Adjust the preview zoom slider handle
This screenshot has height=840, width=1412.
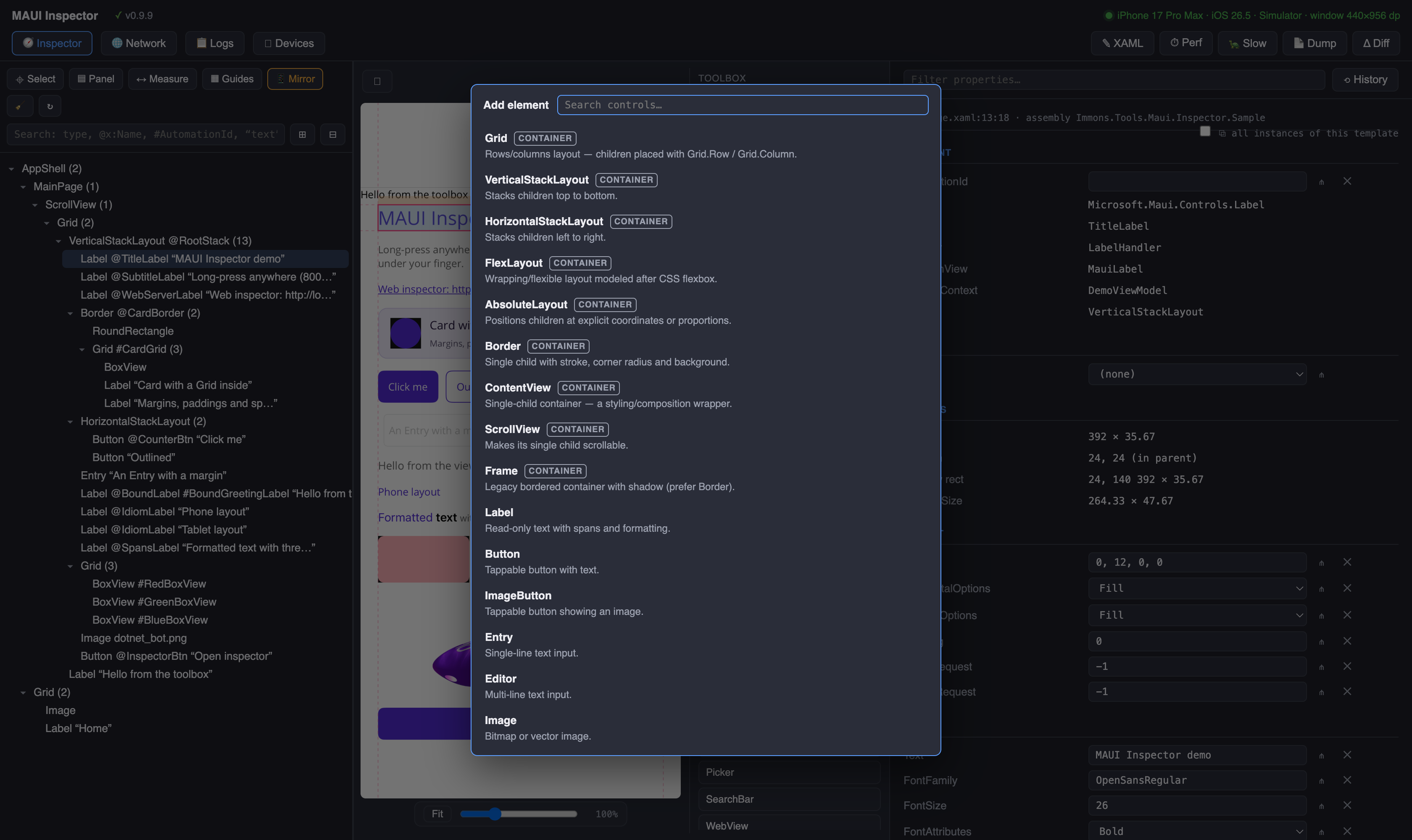(495, 814)
